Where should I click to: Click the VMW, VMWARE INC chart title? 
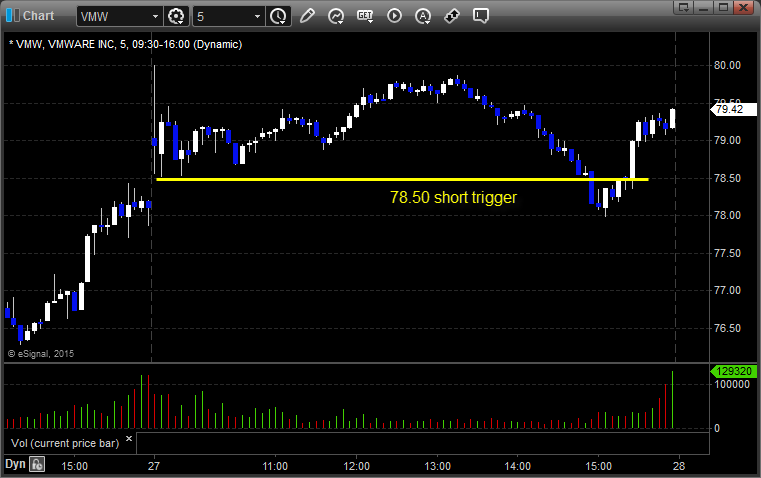coord(126,44)
